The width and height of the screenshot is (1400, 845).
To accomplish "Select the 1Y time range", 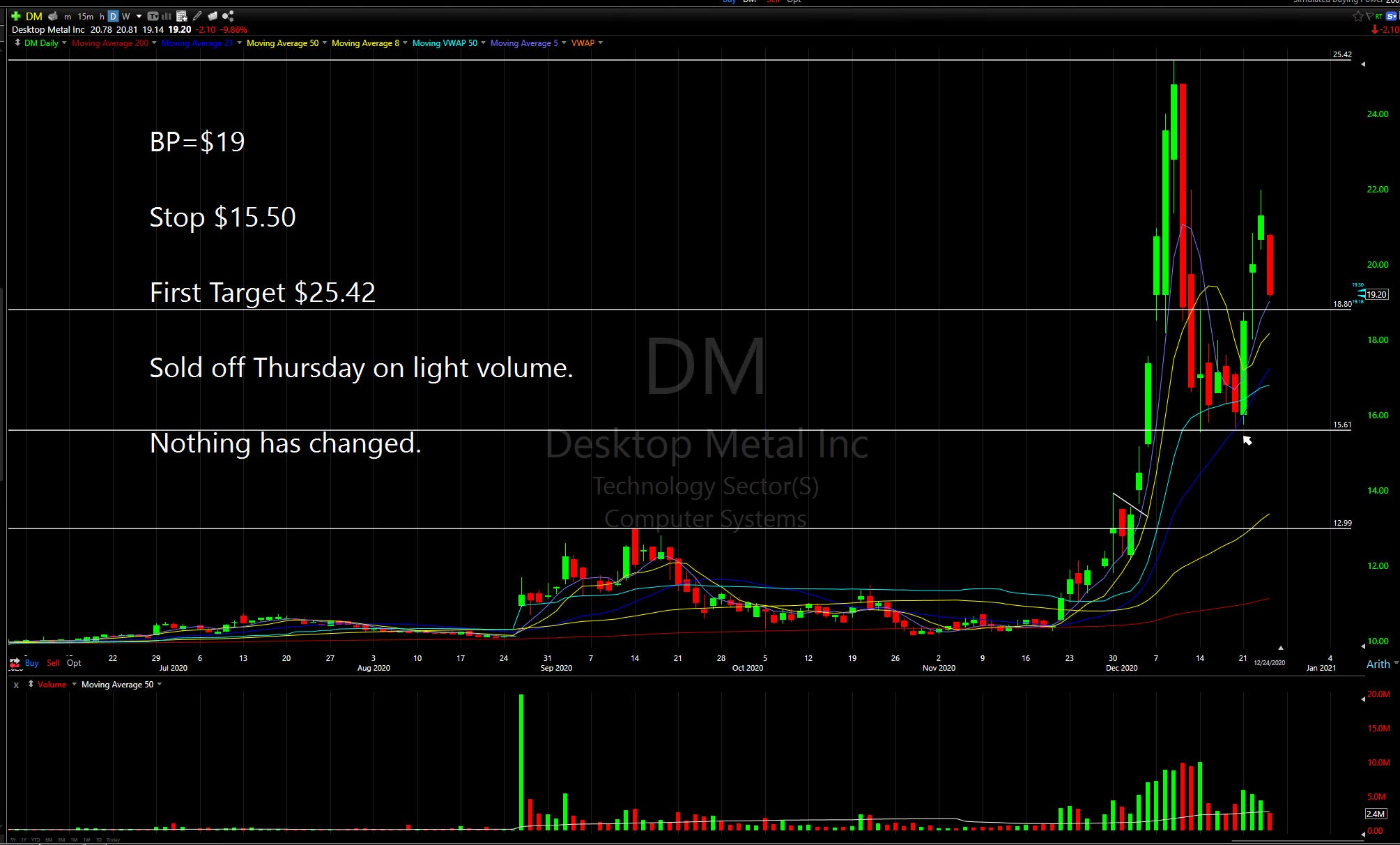I will point(24,839).
